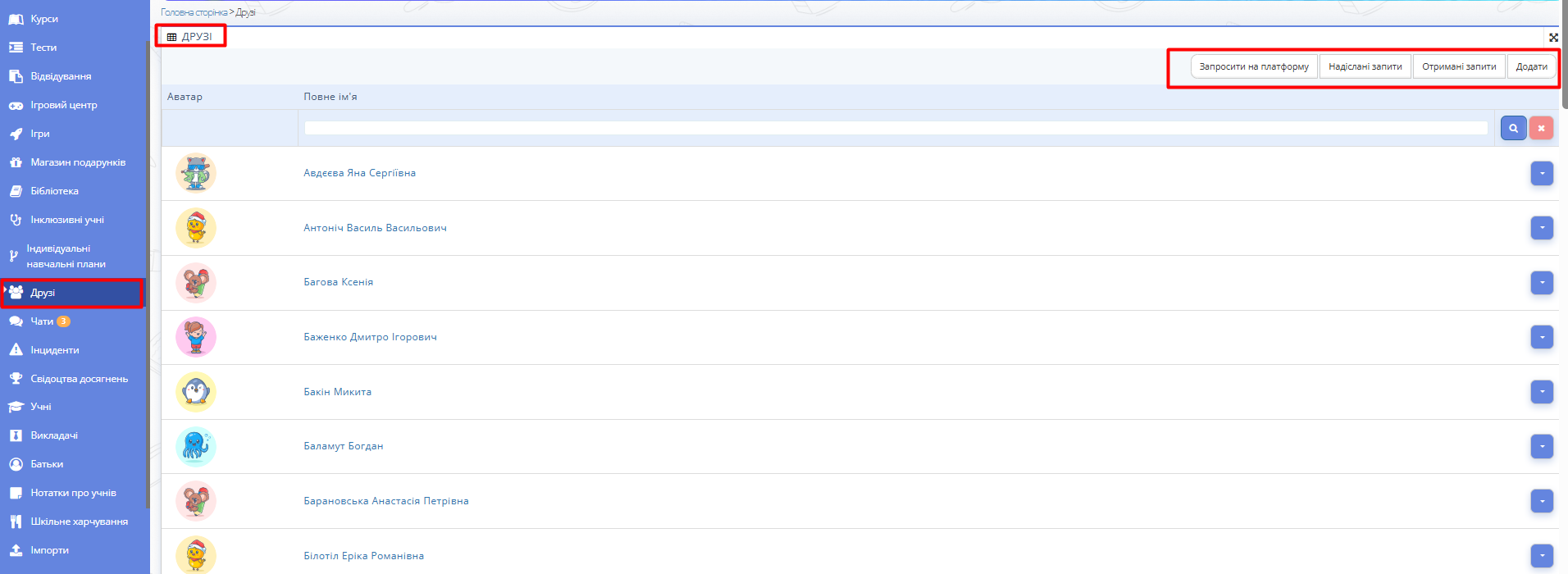The image size is (1568, 574).
Task: Click the expand panel icon beside ДРУЗІ
Action: (x=1553, y=37)
